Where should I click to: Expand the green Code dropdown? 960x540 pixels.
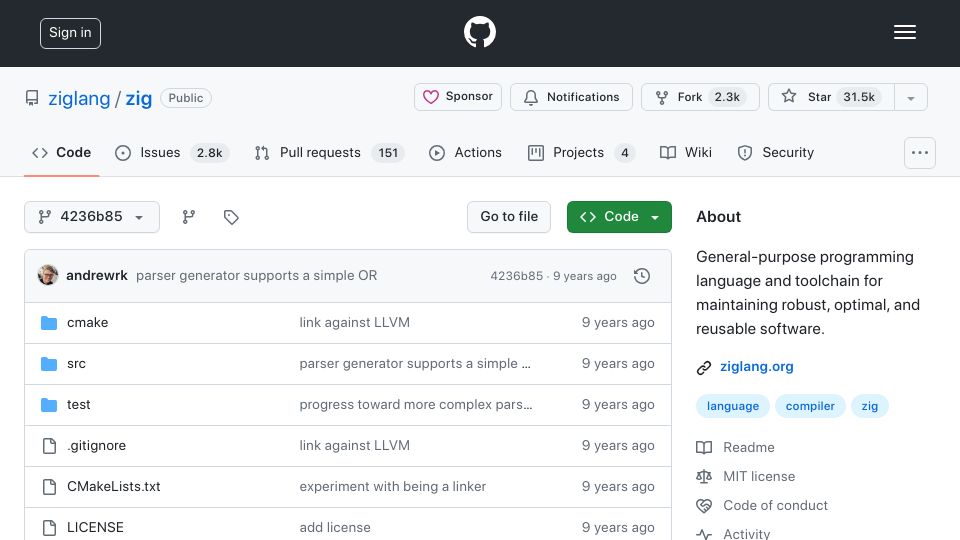pos(619,217)
